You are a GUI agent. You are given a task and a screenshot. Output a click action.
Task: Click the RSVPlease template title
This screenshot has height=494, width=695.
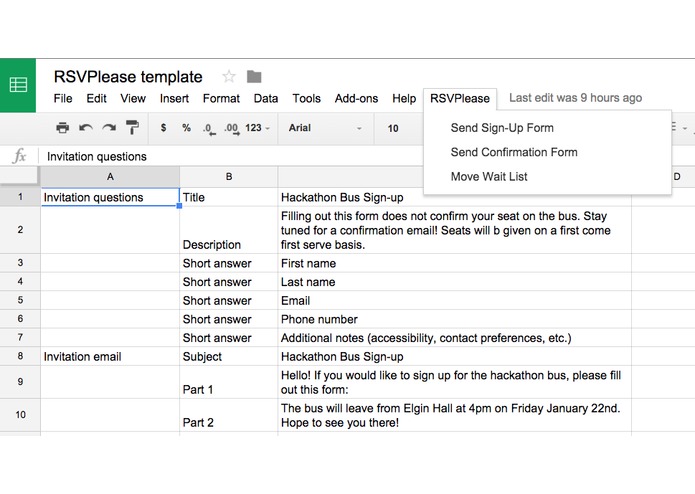[x=128, y=77]
